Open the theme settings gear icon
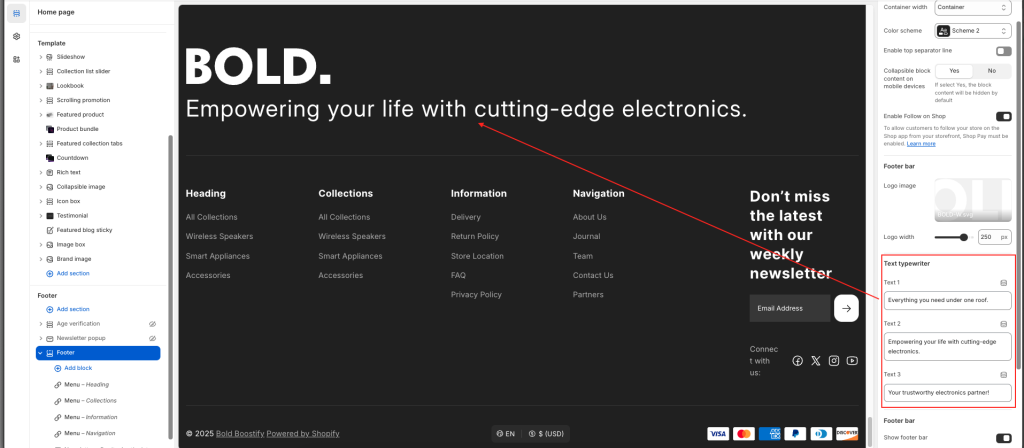The width and height of the screenshot is (1024, 448). (x=16, y=36)
